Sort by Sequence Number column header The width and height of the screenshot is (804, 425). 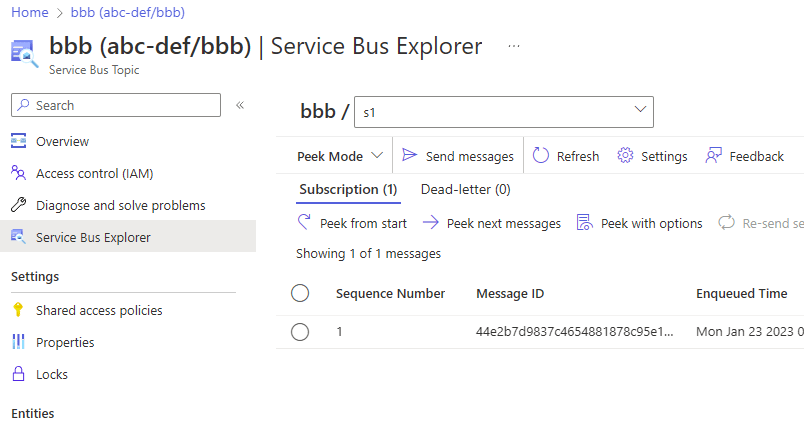(x=390, y=294)
